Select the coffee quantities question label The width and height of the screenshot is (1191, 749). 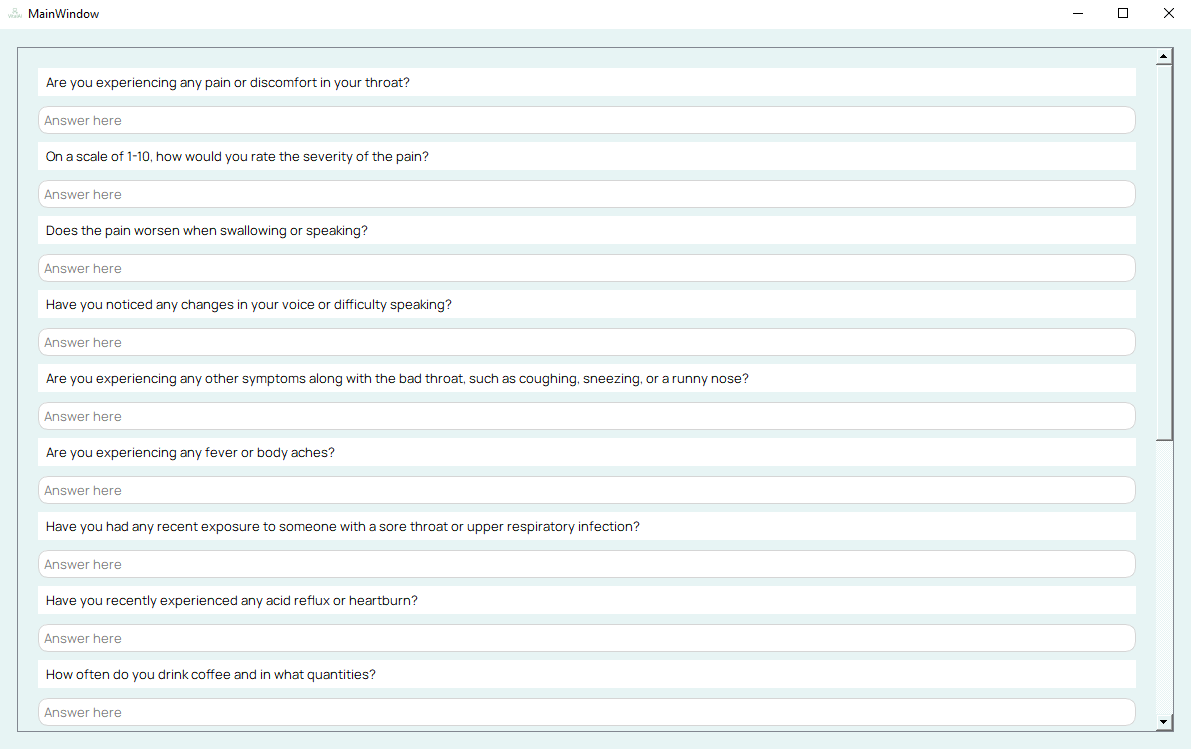(210, 675)
